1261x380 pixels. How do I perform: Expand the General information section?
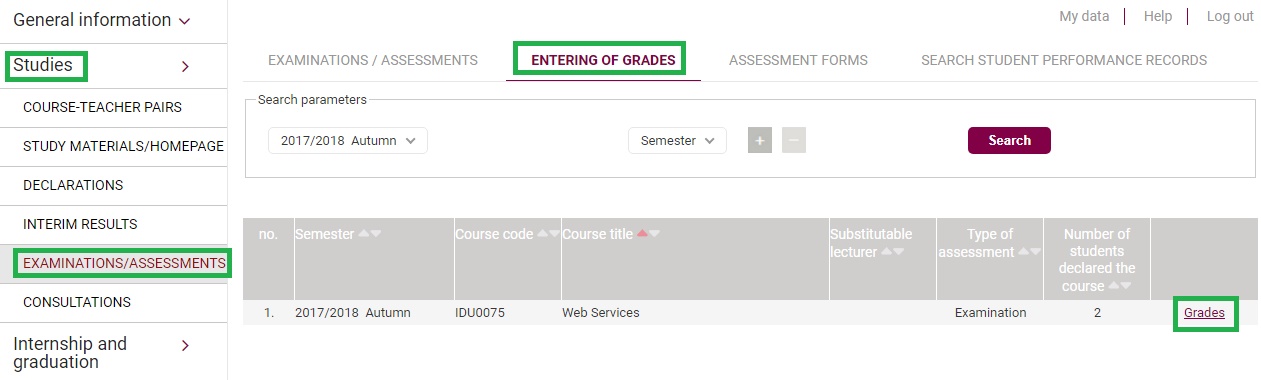point(100,20)
